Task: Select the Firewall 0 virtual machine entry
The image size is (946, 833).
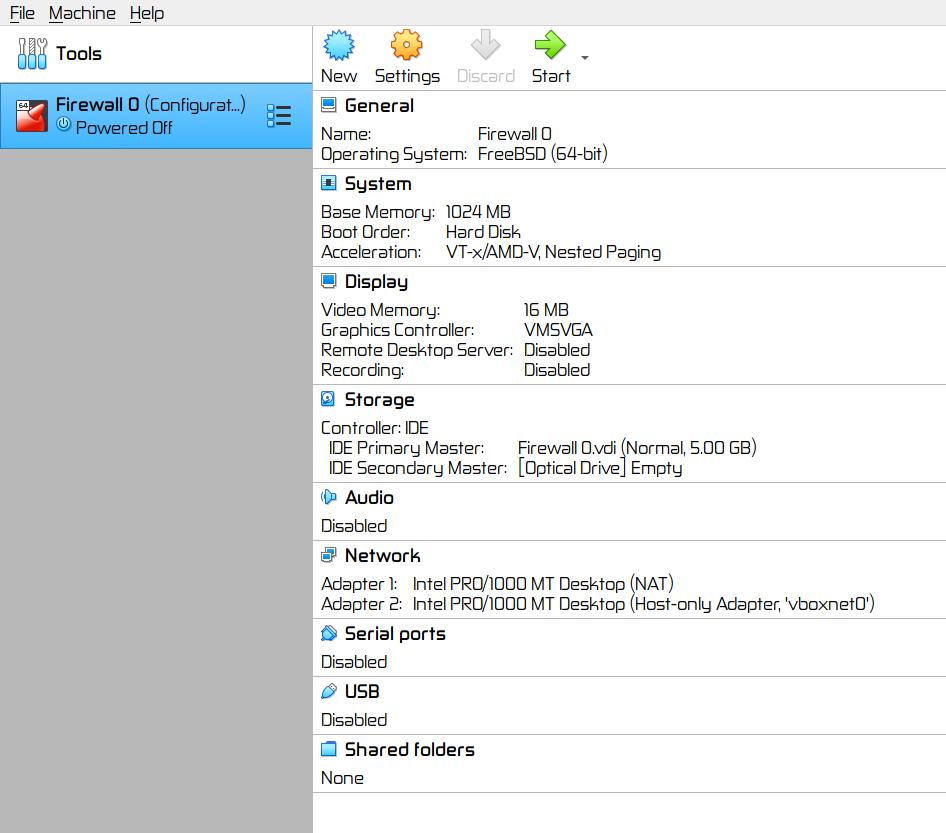Action: (x=150, y=116)
